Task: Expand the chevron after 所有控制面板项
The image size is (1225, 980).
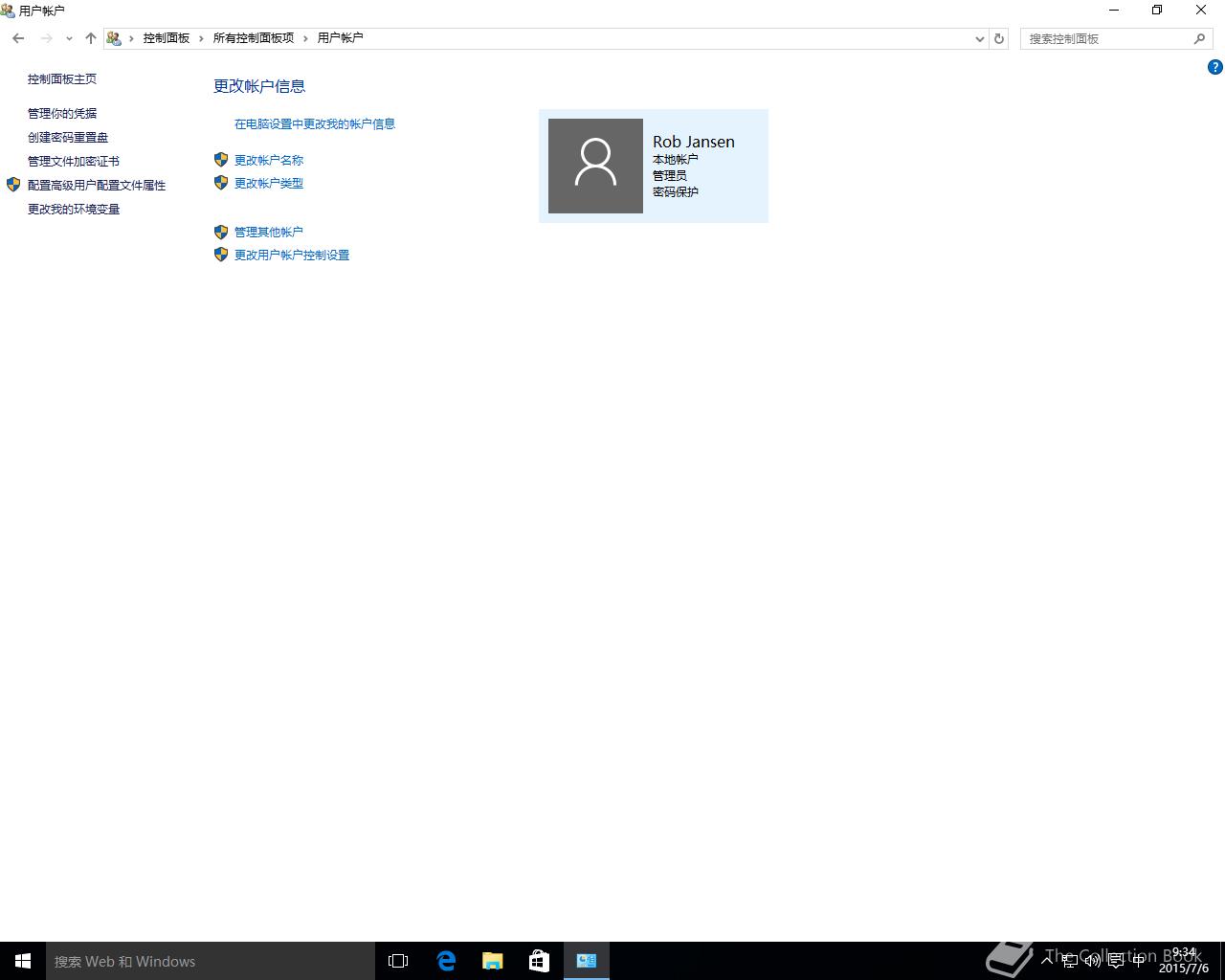Action: click(306, 38)
